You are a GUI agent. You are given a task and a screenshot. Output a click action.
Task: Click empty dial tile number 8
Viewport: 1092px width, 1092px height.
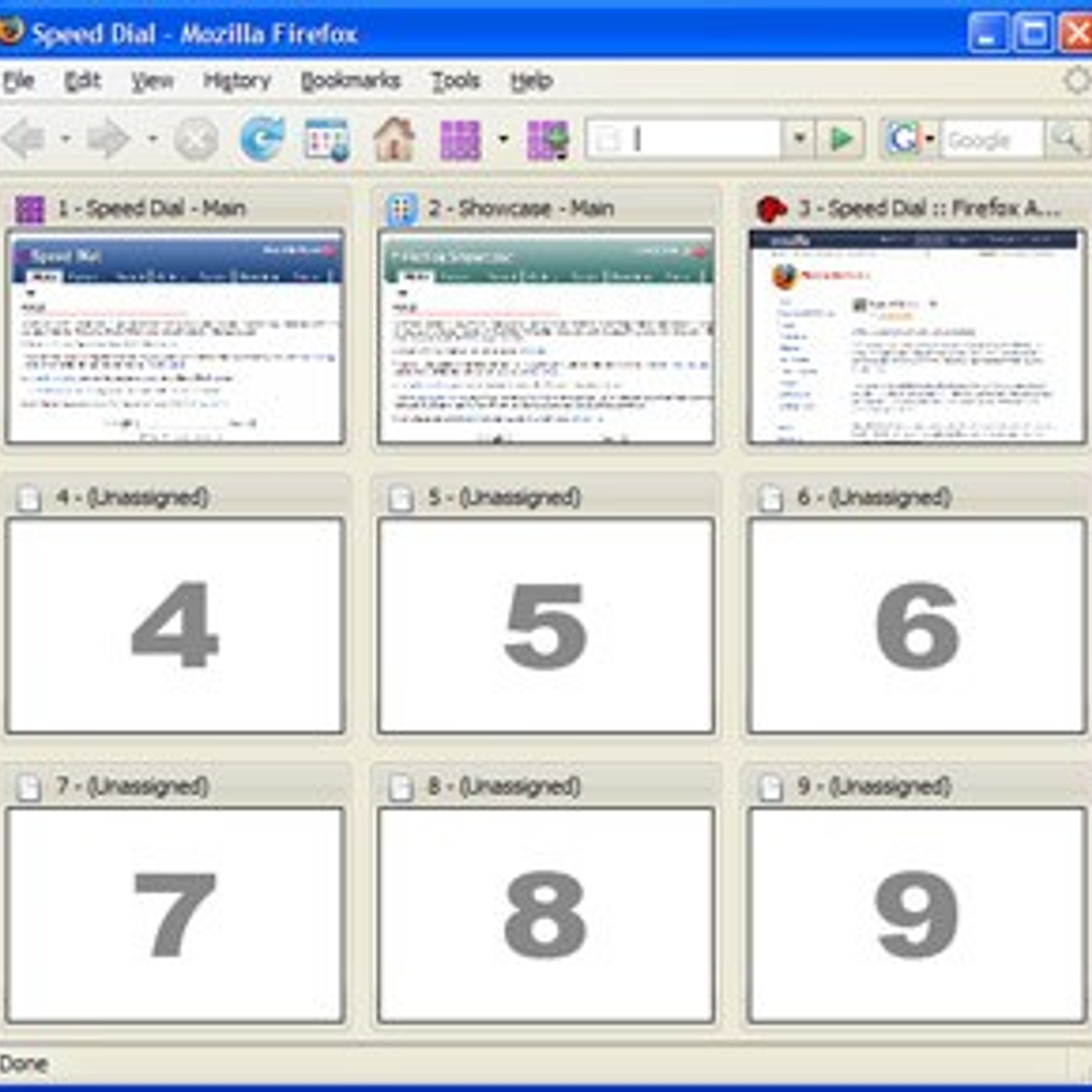pos(546,915)
